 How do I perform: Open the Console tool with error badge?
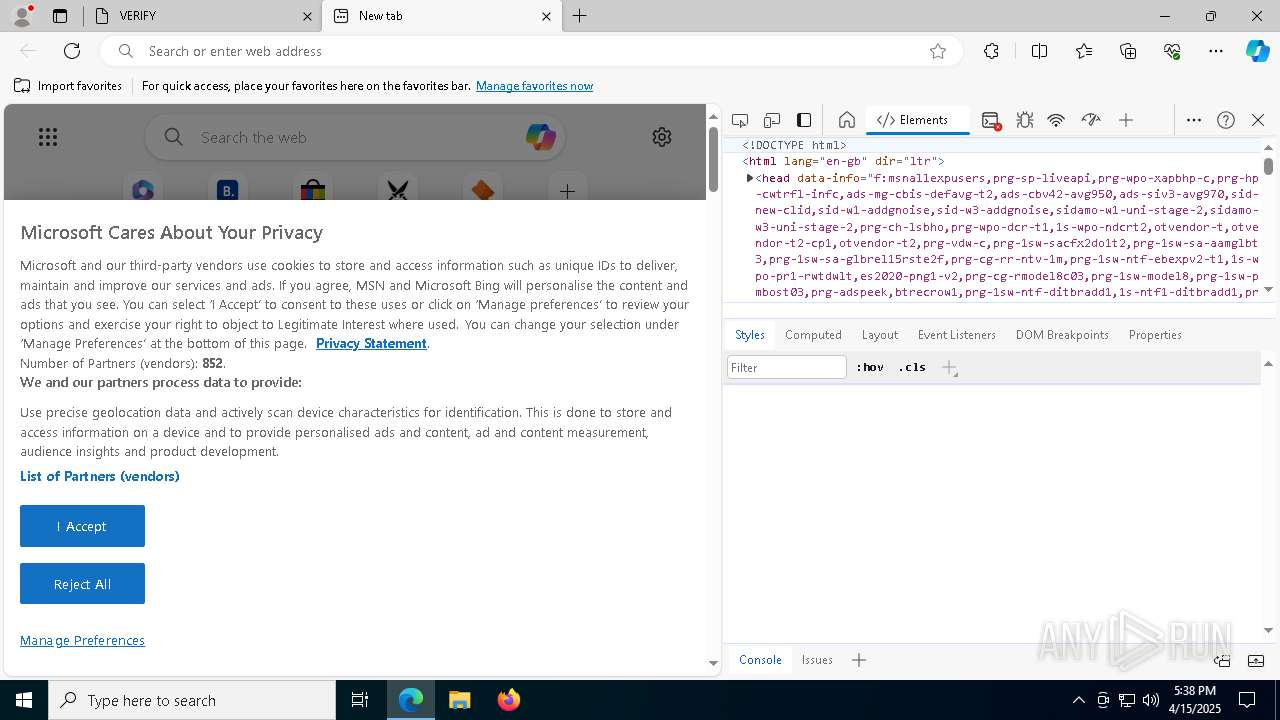tap(991, 120)
